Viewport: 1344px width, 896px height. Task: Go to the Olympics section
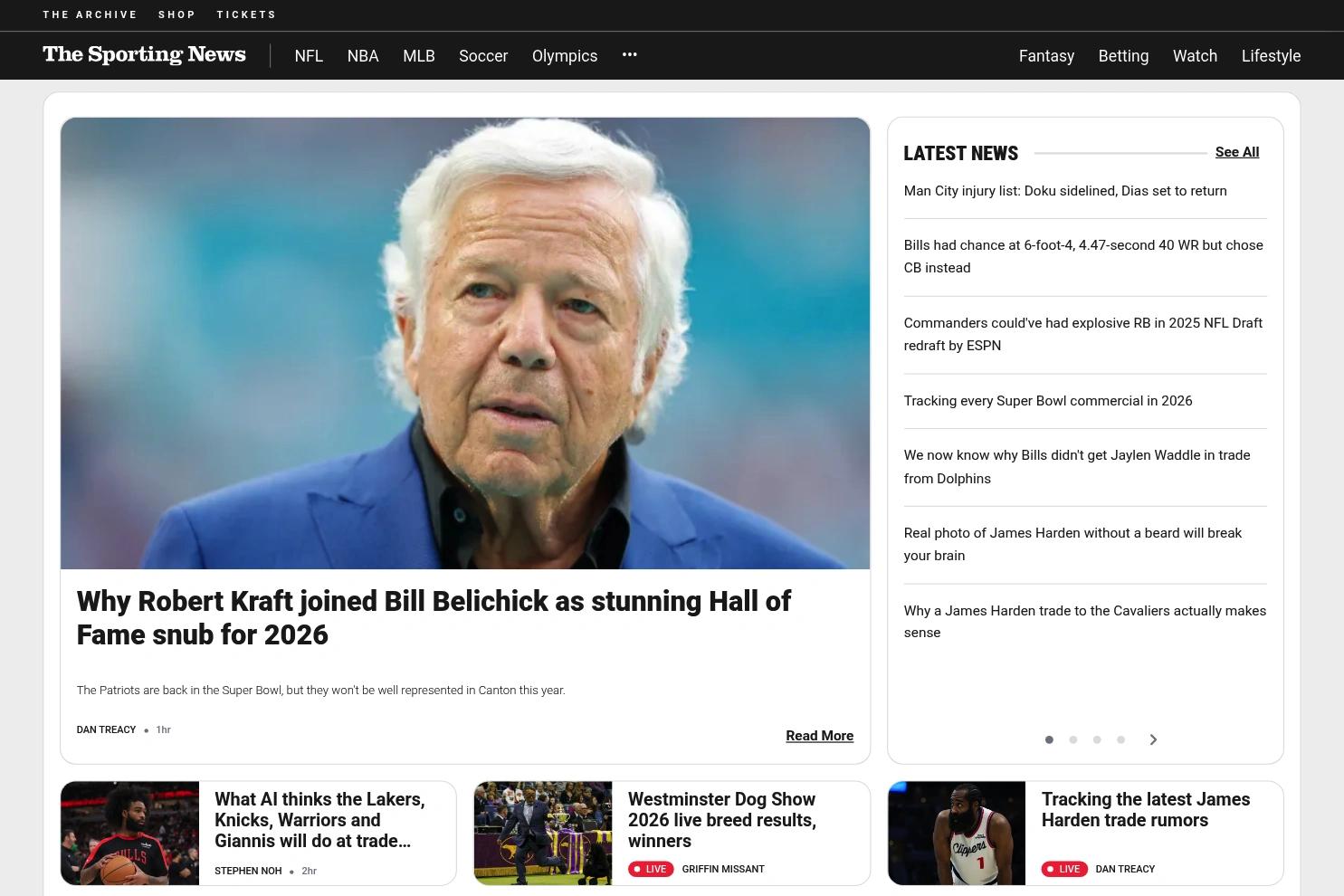[x=565, y=56]
